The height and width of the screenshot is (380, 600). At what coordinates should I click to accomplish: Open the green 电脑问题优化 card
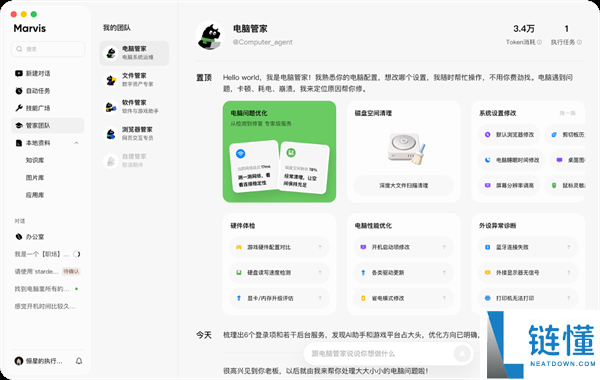point(279,152)
